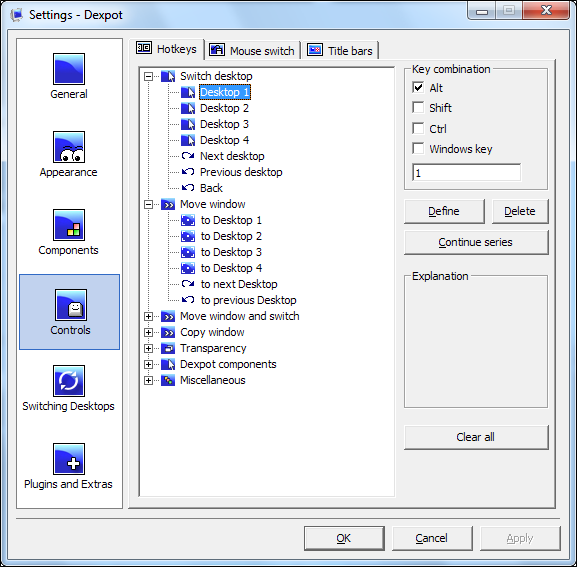Screen dimensions: 577x567
Task: Expand the Miscellaneous tree node
Action: 148,380
